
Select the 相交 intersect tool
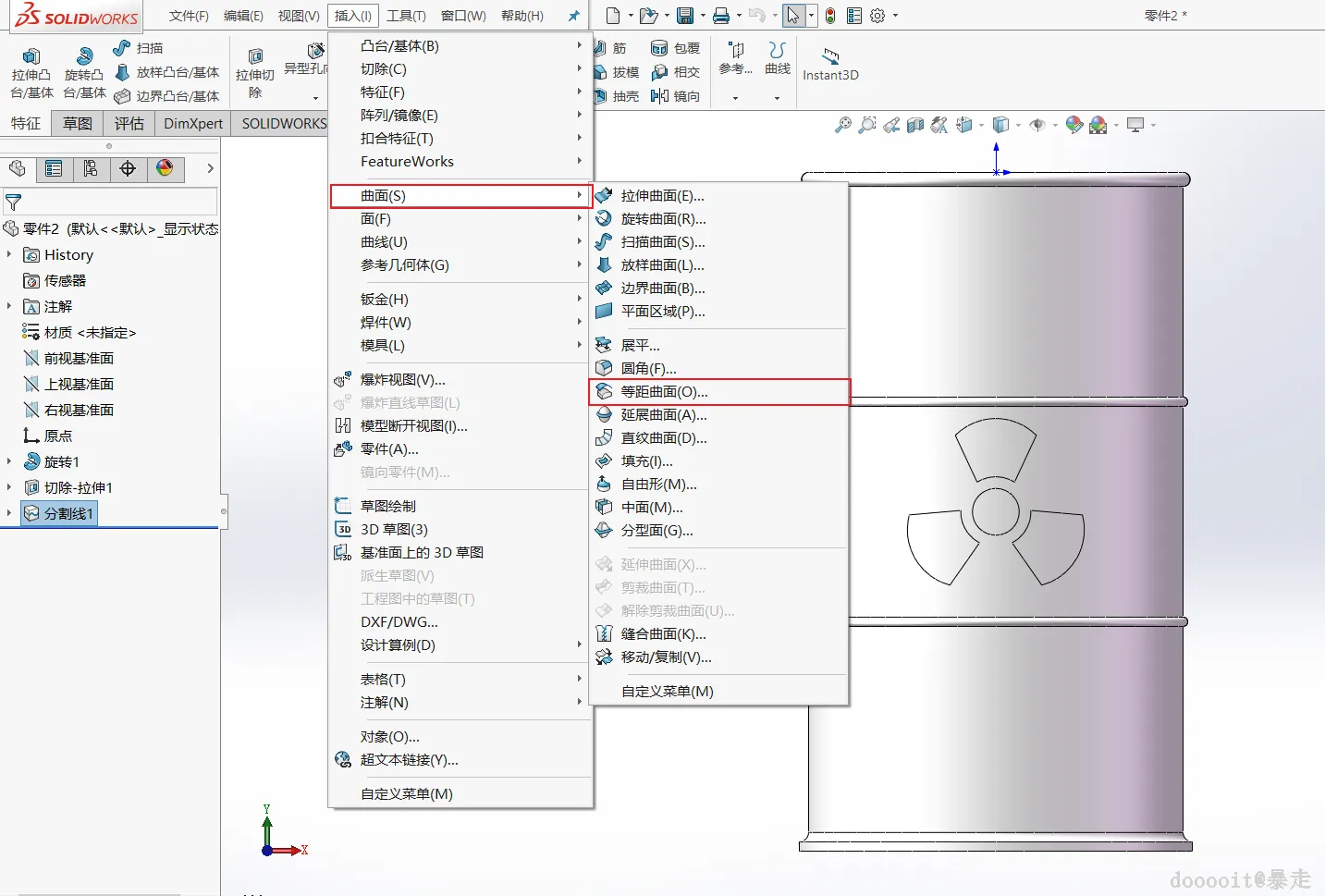[x=676, y=72]
